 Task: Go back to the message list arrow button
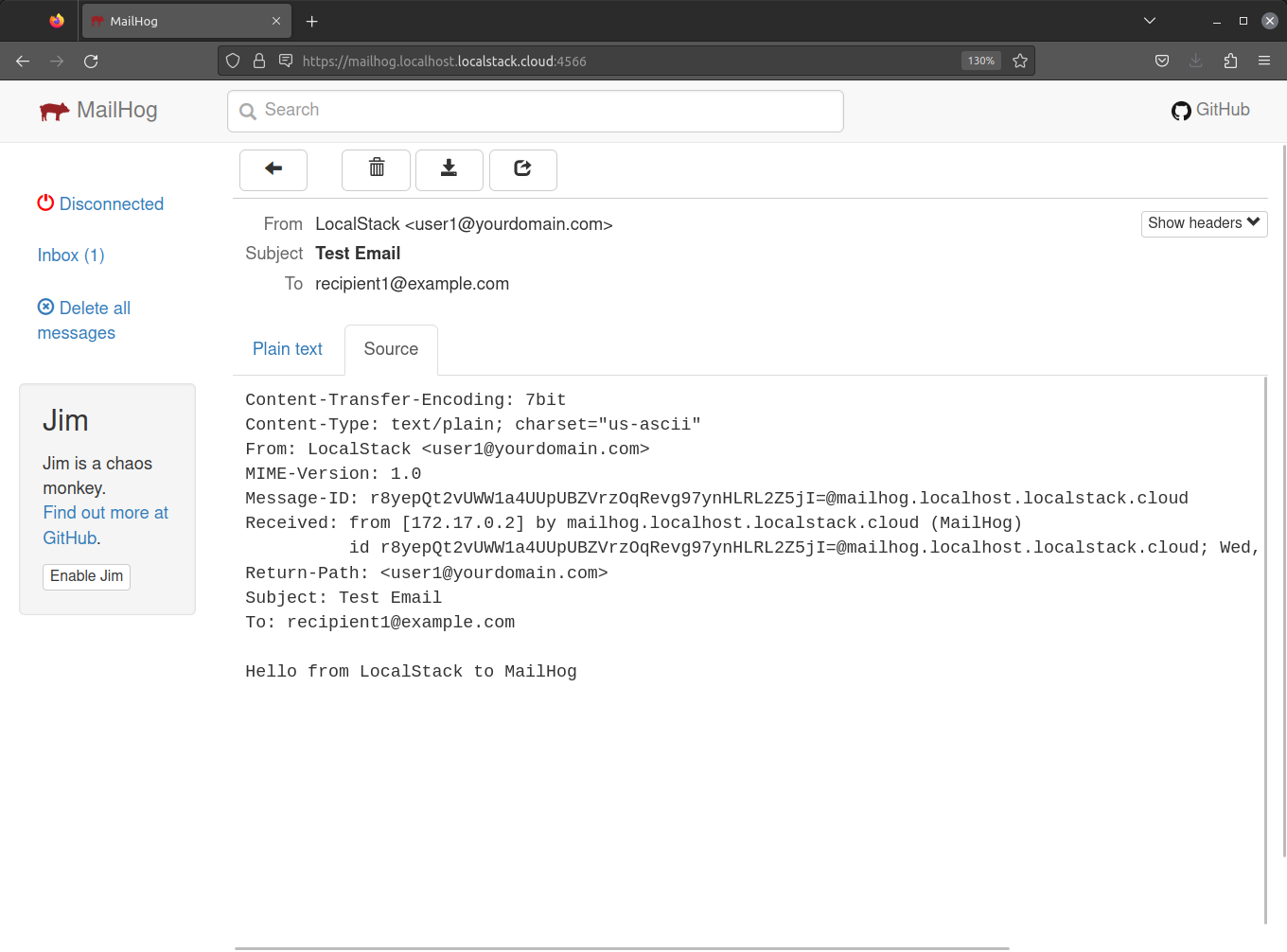click(x=273, y=170)
